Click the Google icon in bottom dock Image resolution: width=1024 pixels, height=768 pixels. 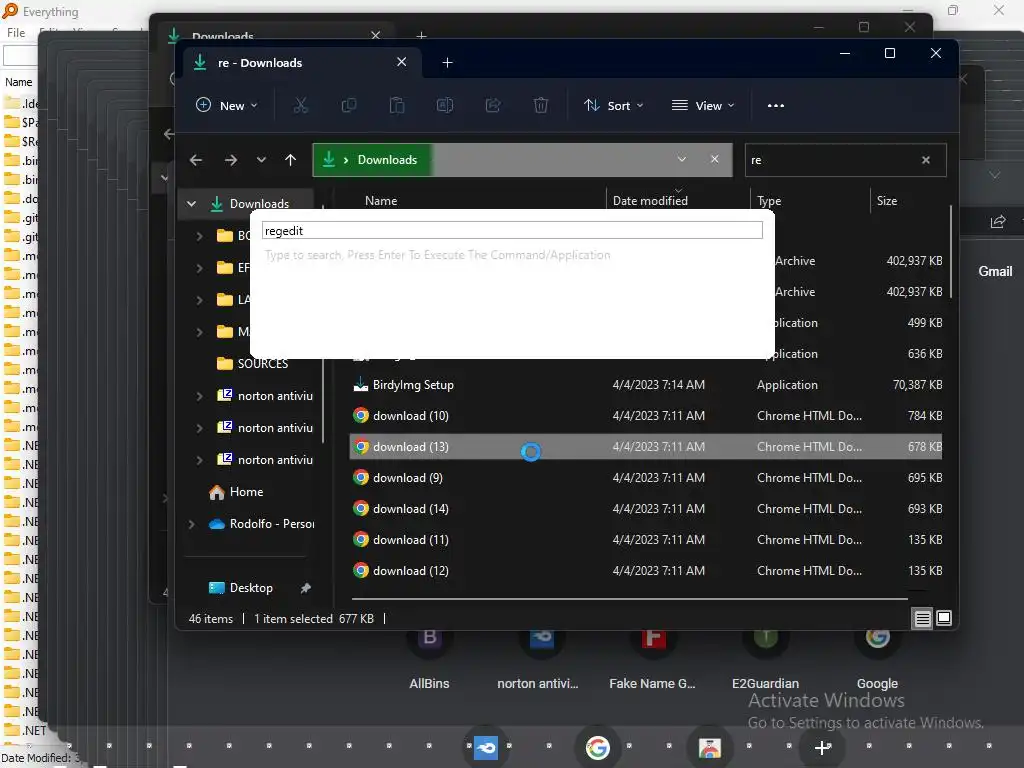(x=597, y=747)
